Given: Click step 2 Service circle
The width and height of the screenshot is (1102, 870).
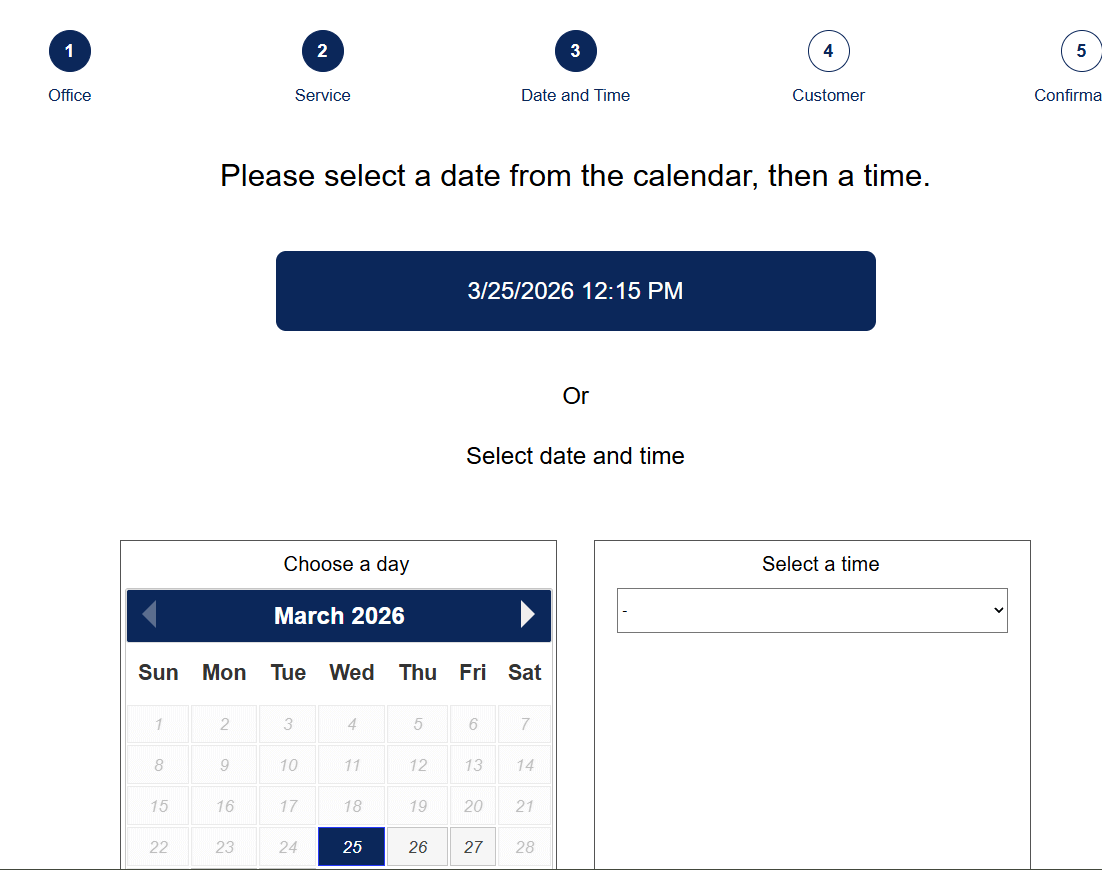Looking at the screenshot, I should tap(322, 51).
